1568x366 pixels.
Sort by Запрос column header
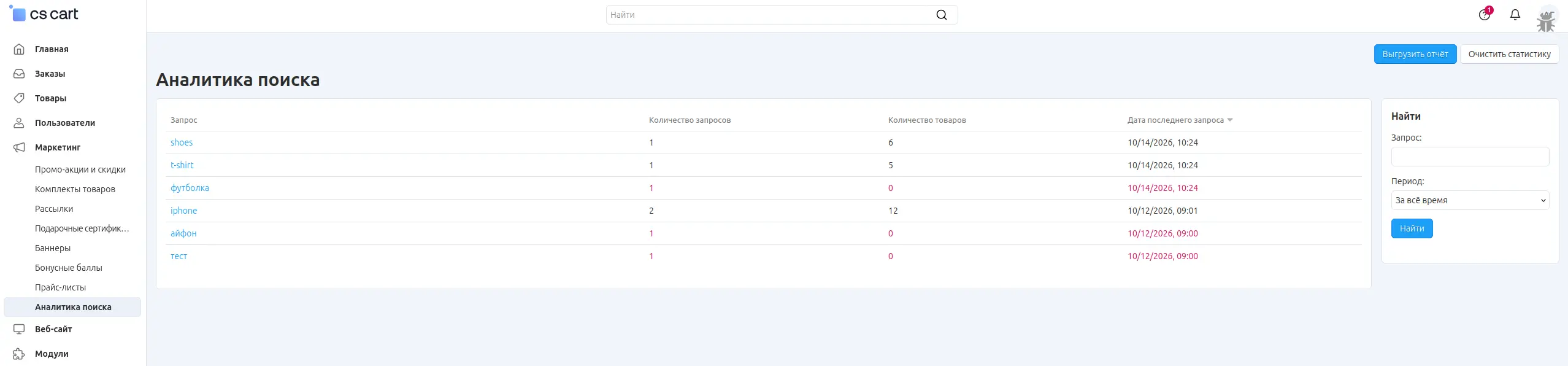(x=183, y=120)
